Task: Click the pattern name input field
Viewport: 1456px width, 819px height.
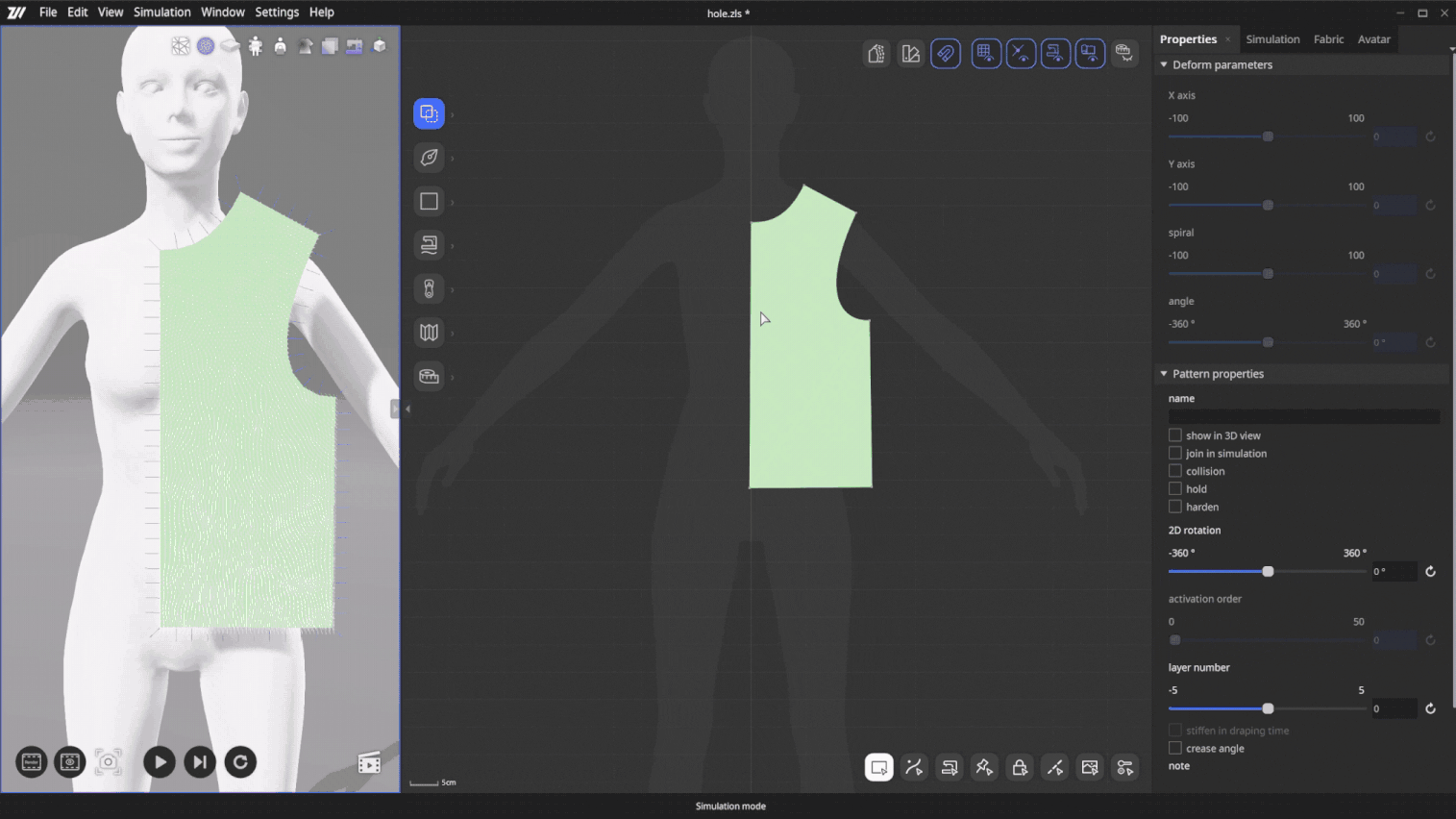Action: tap(1303, 416)
